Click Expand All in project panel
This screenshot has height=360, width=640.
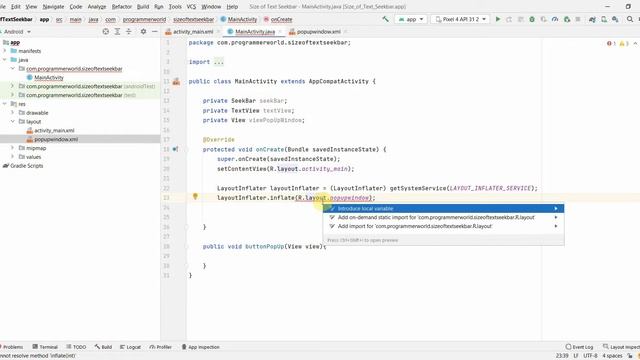[x=117, y=31]
